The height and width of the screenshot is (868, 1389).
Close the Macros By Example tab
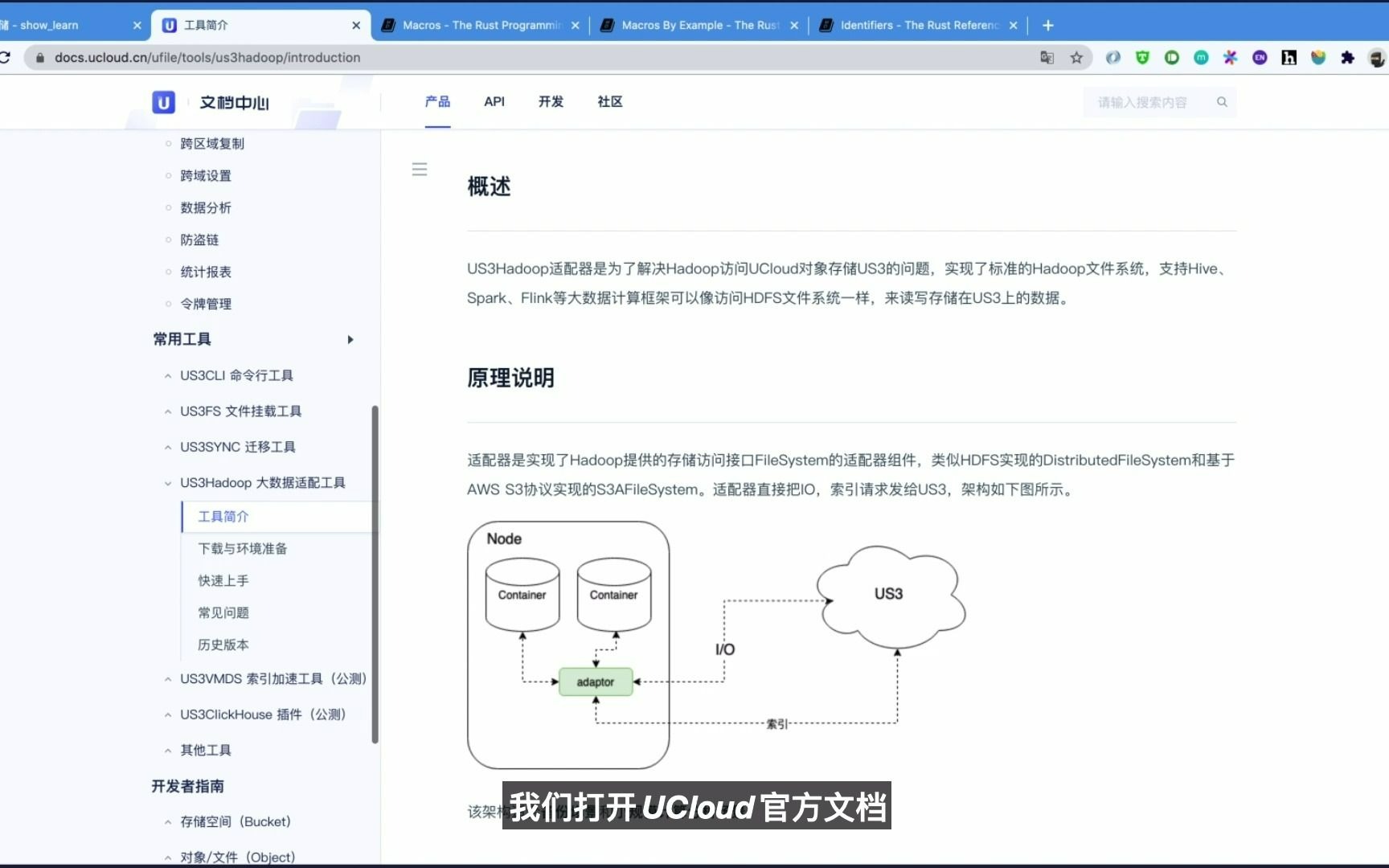[794, 26]
